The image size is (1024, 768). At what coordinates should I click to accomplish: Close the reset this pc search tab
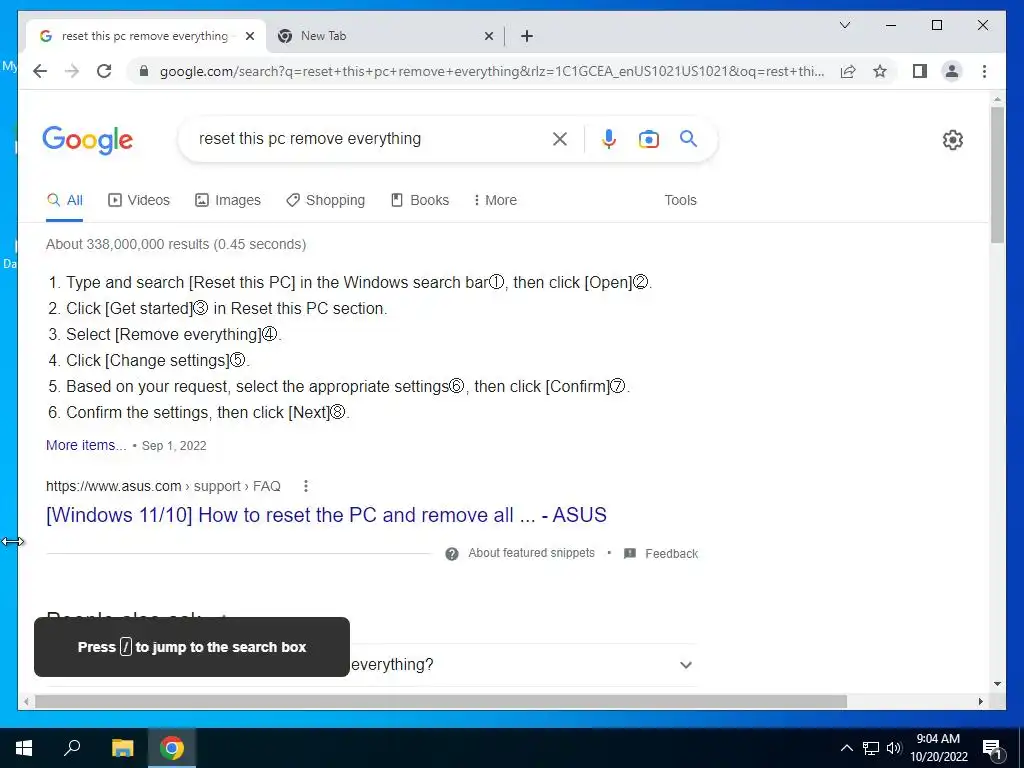click(249, 37)
